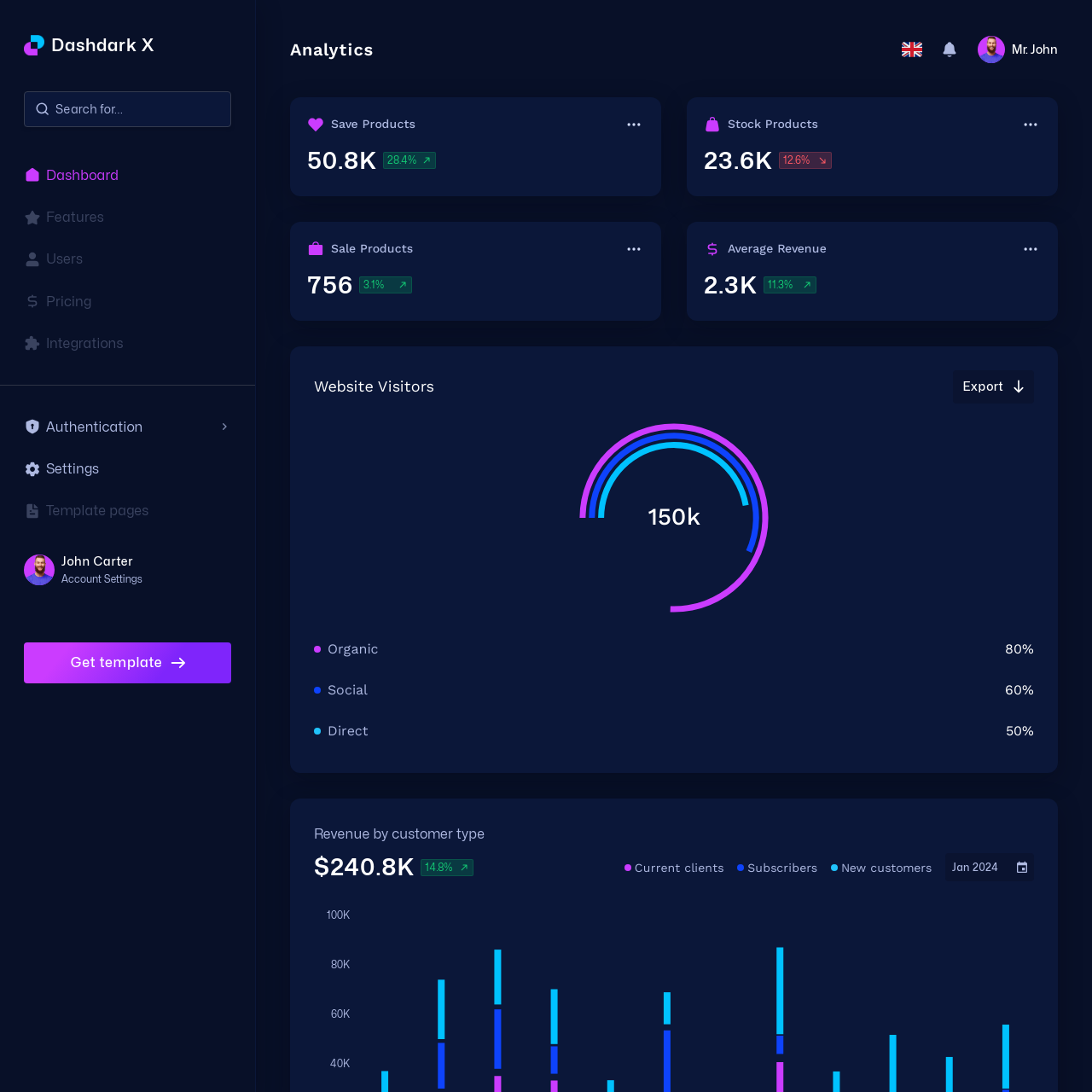
Task: Open the Mr. John profile menu
Action: click(x=1018, y=49)
